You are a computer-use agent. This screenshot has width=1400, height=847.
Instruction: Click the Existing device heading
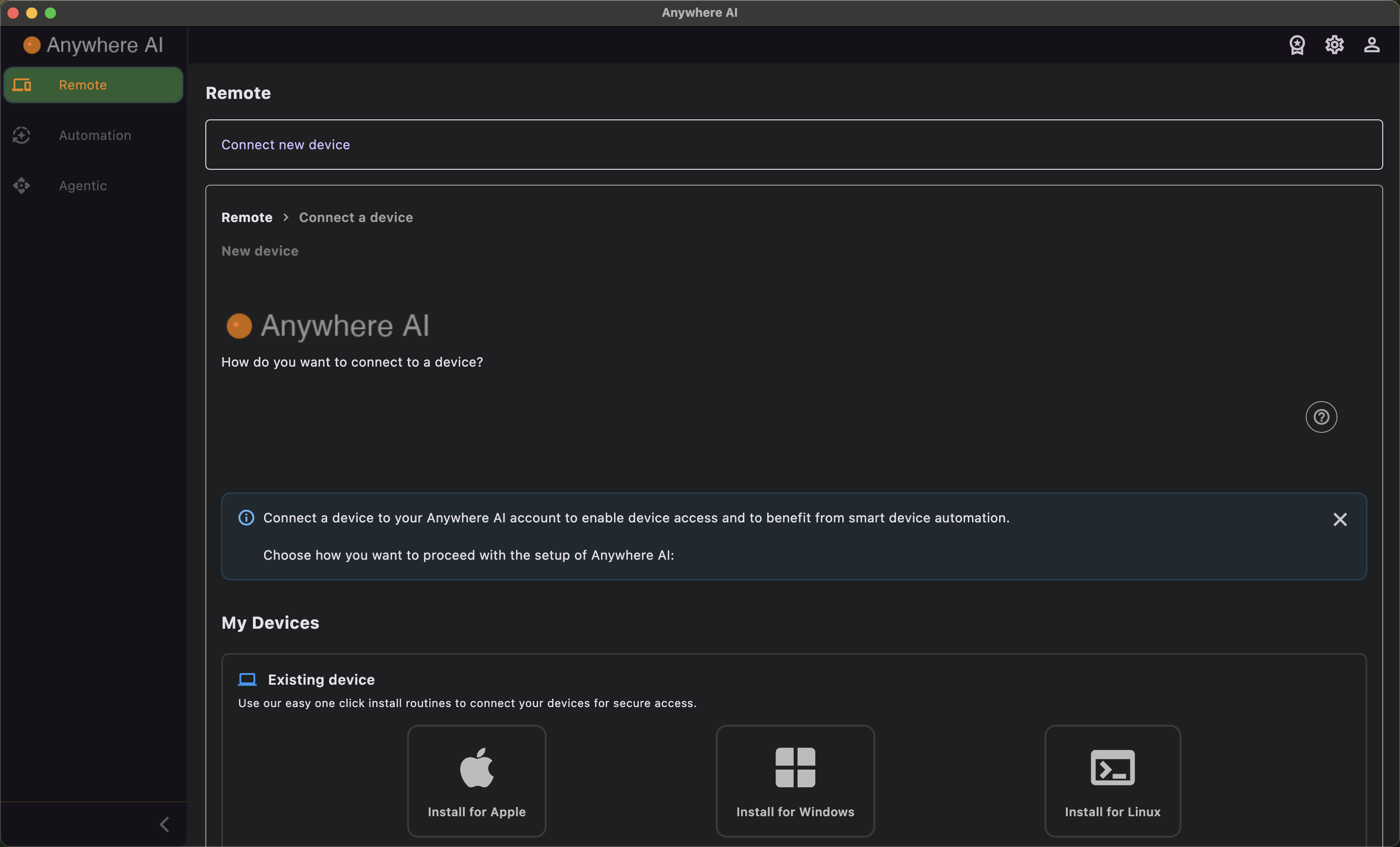tap(321, 680)
